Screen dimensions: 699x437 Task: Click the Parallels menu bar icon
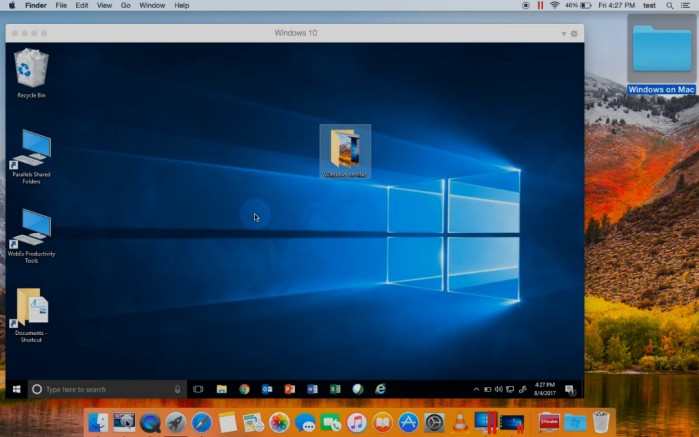coord(540,5)
